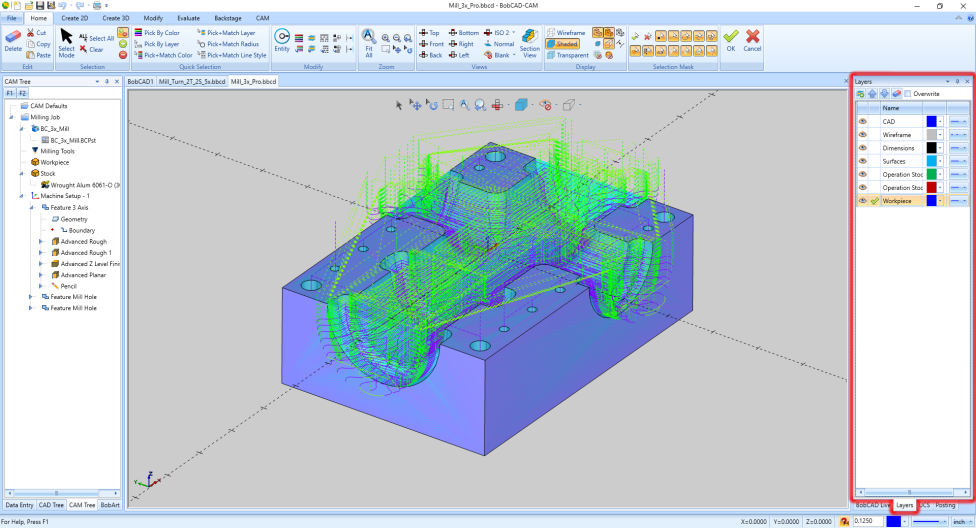Click the Copy button
The height and width of the screenshot is (528, 976).
[39, 44]
